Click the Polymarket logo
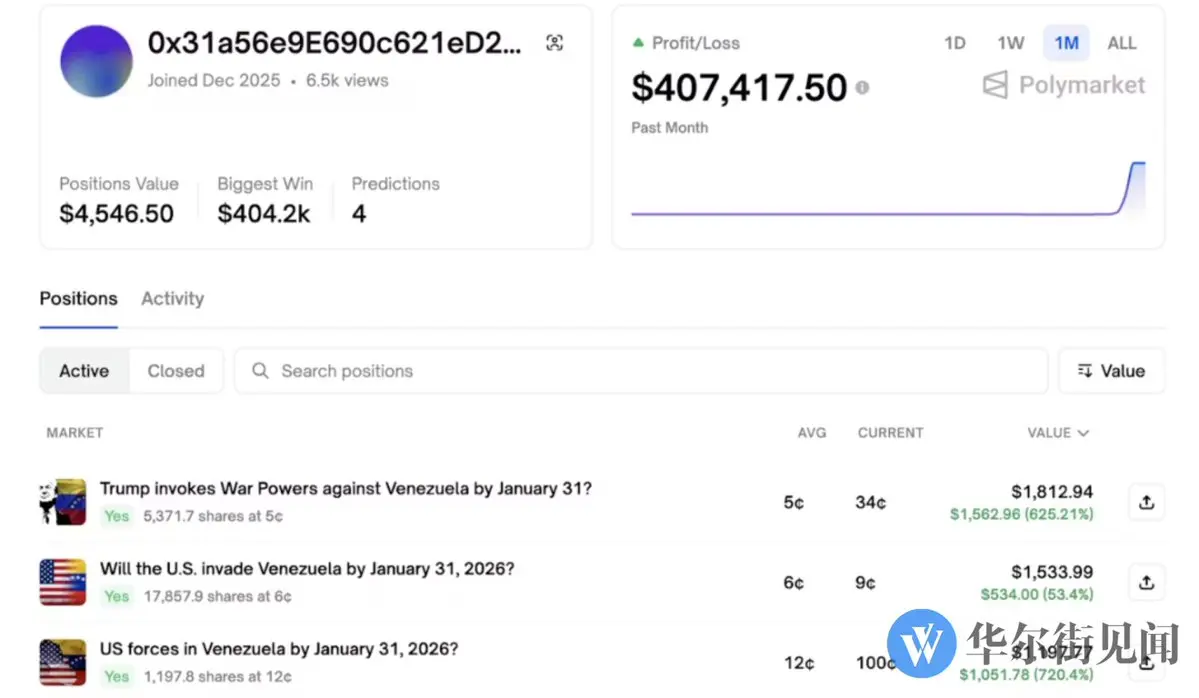 click(x=1065, y=85)
